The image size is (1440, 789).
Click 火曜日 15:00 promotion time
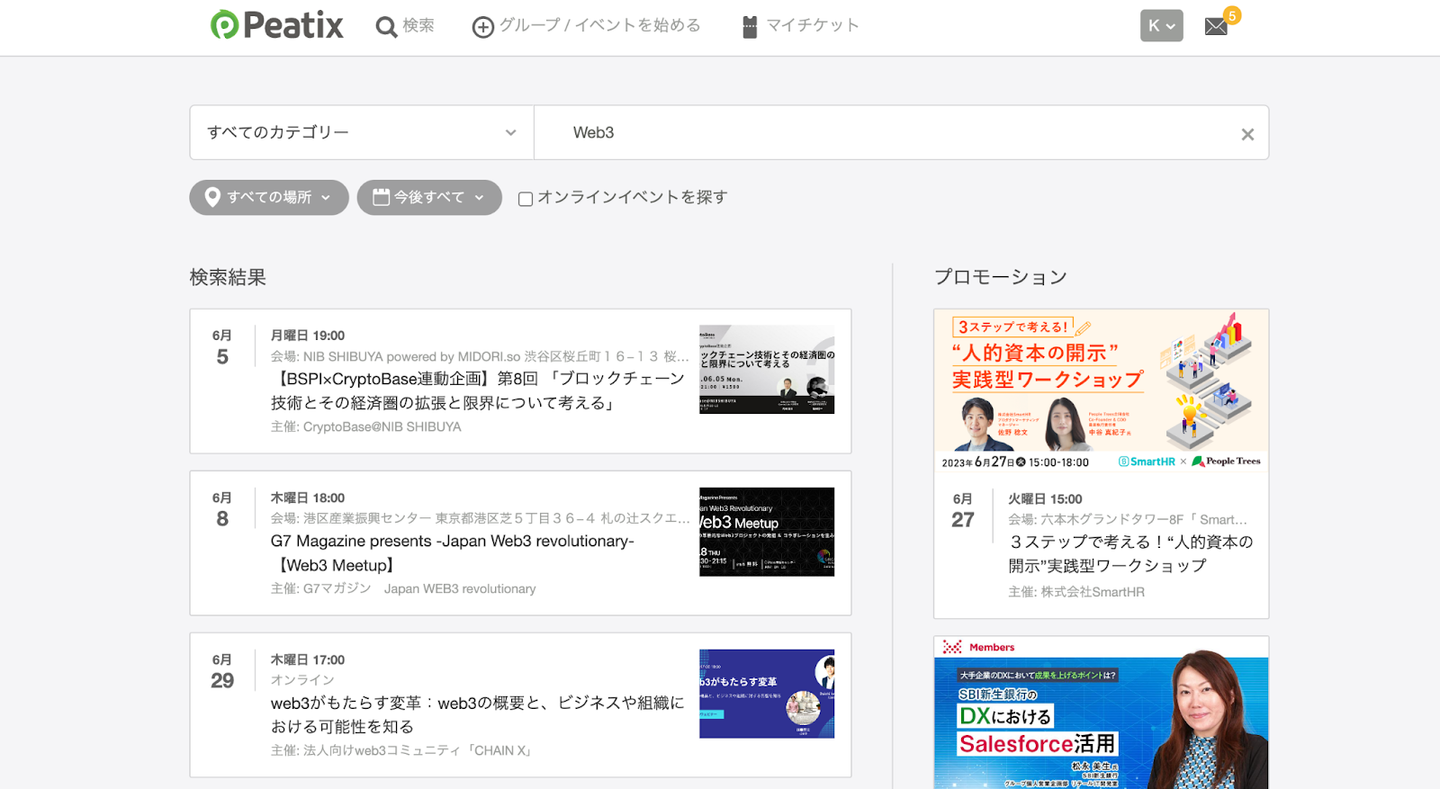coord(1045,499)
